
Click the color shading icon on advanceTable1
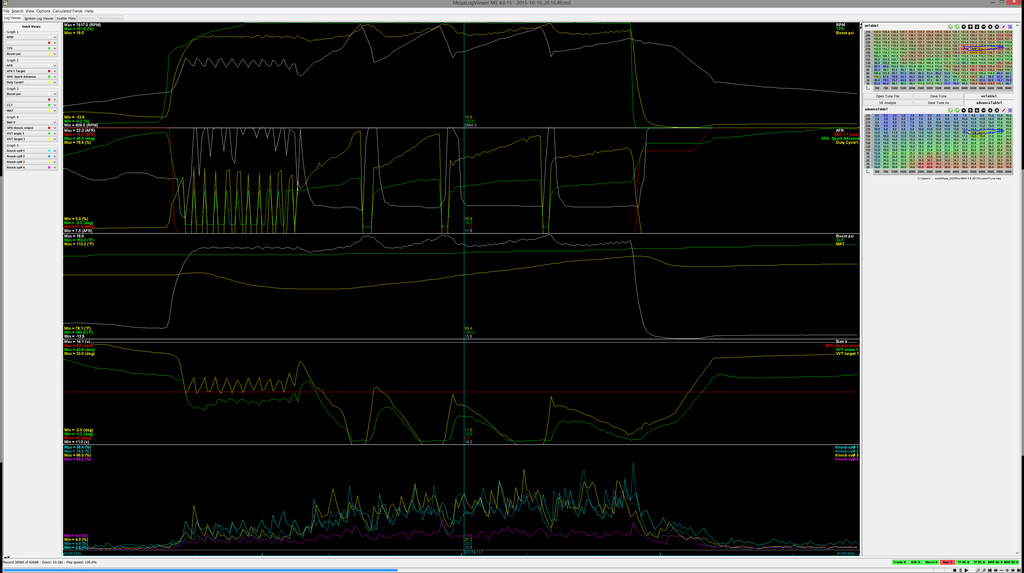tap(1010, 110)
